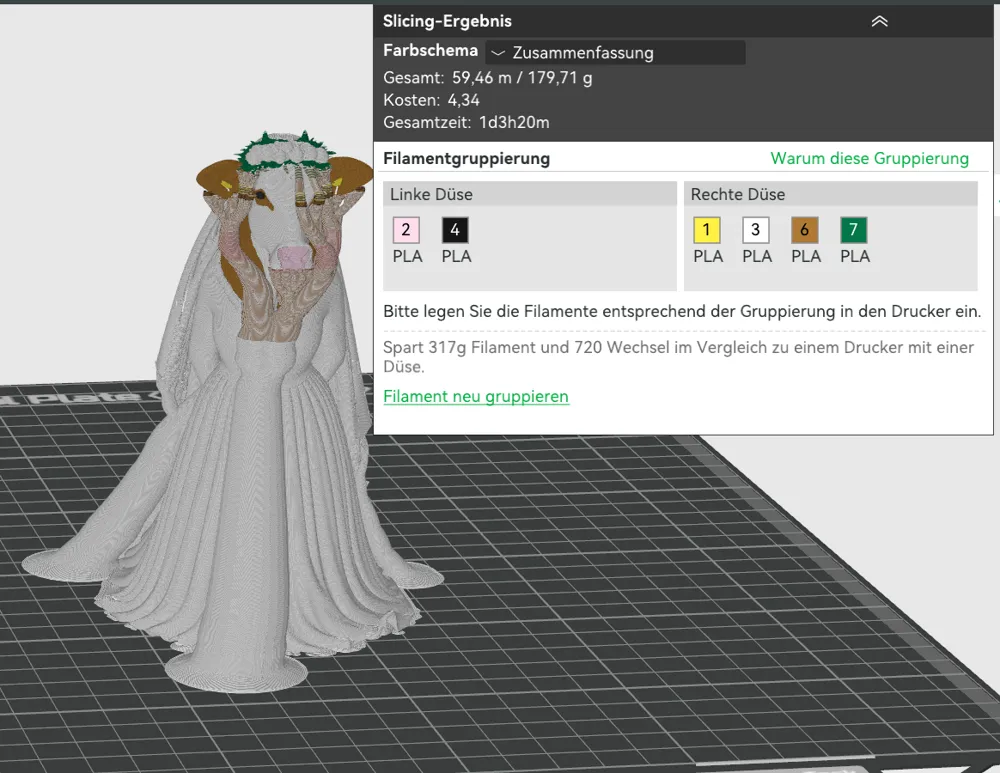Screen dimensions: 1000x773
Task: Select pink filament swatch 2 in Linke Düse
Action: [406, 230]
